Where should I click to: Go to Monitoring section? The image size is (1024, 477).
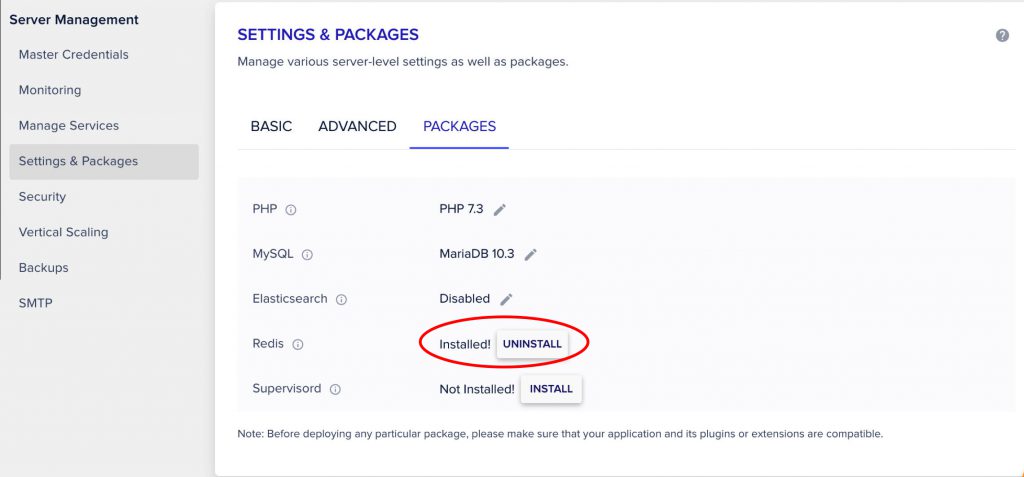[x=50, y=90]
